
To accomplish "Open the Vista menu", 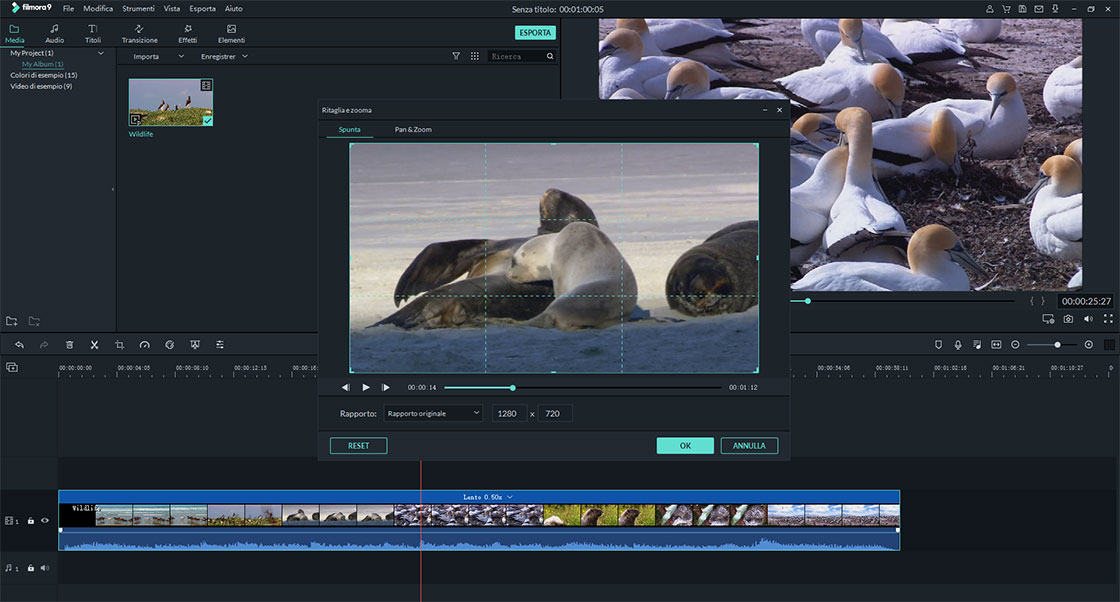I will [x=171, y=9].
